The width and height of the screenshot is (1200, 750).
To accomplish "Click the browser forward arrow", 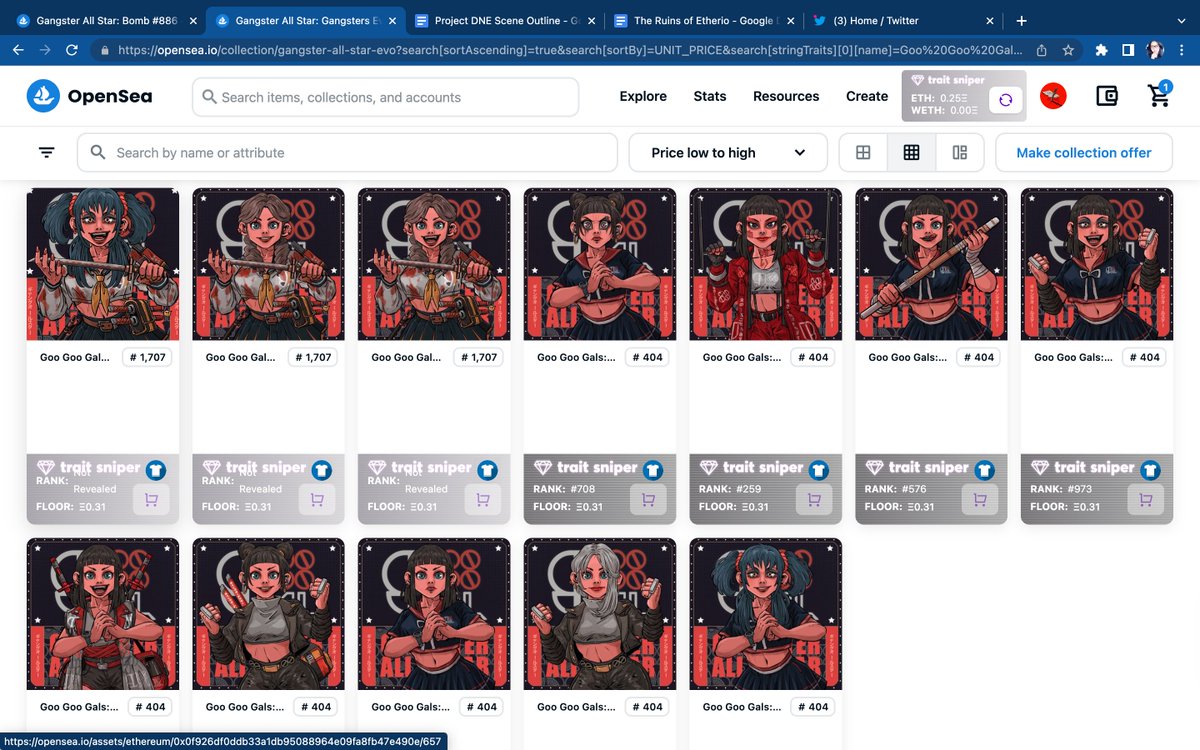I will 46,49.
